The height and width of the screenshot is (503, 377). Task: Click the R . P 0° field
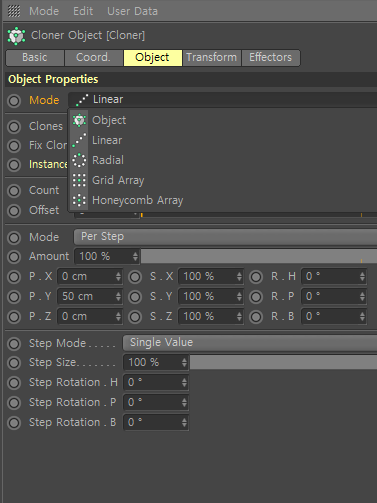[x=334, y=296]
